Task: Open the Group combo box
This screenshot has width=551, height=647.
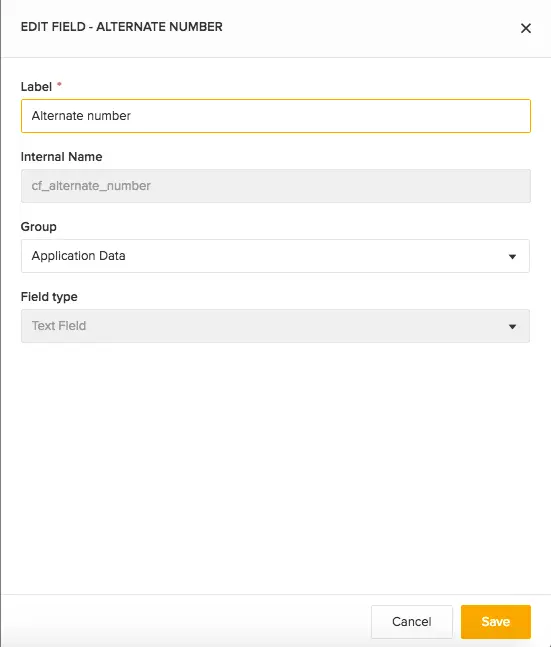Action: pyautogui.click(x=275, y=256)
